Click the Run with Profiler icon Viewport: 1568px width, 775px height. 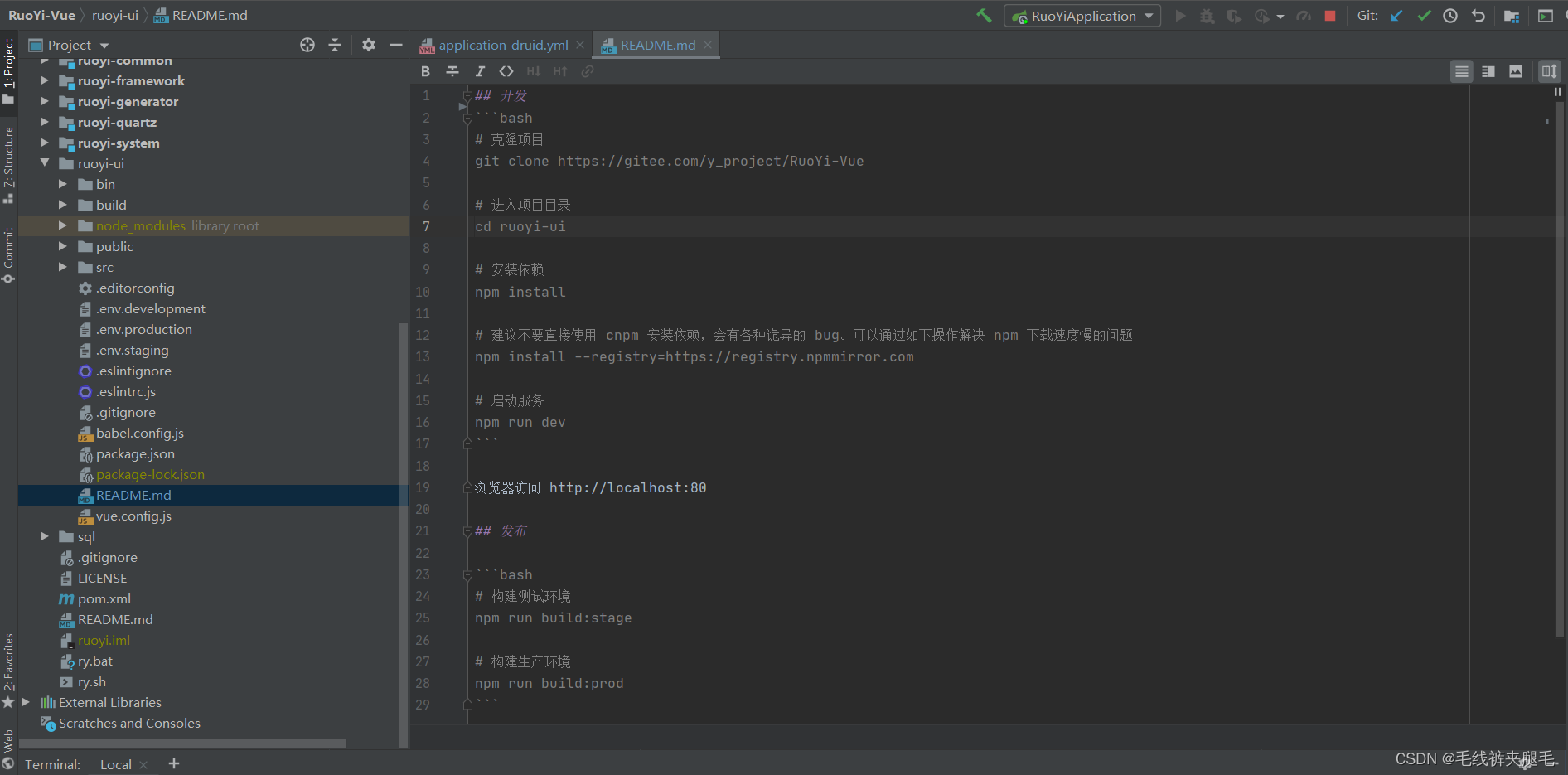pos(1262,16)
